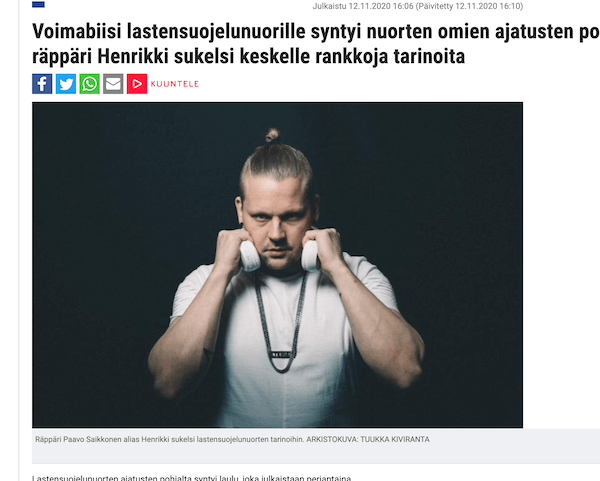The height and width of the screenshot is (481, 600).
Task: Click the chain necklace pendant in the photo
Action: pos(282,355)
